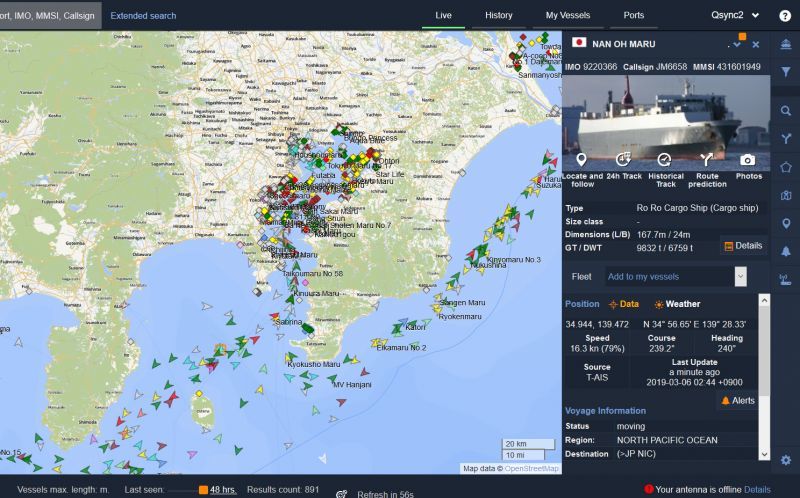Show the 24h Track
The image size is (800, 498).
pyautogui.click(x=624, y=160)
